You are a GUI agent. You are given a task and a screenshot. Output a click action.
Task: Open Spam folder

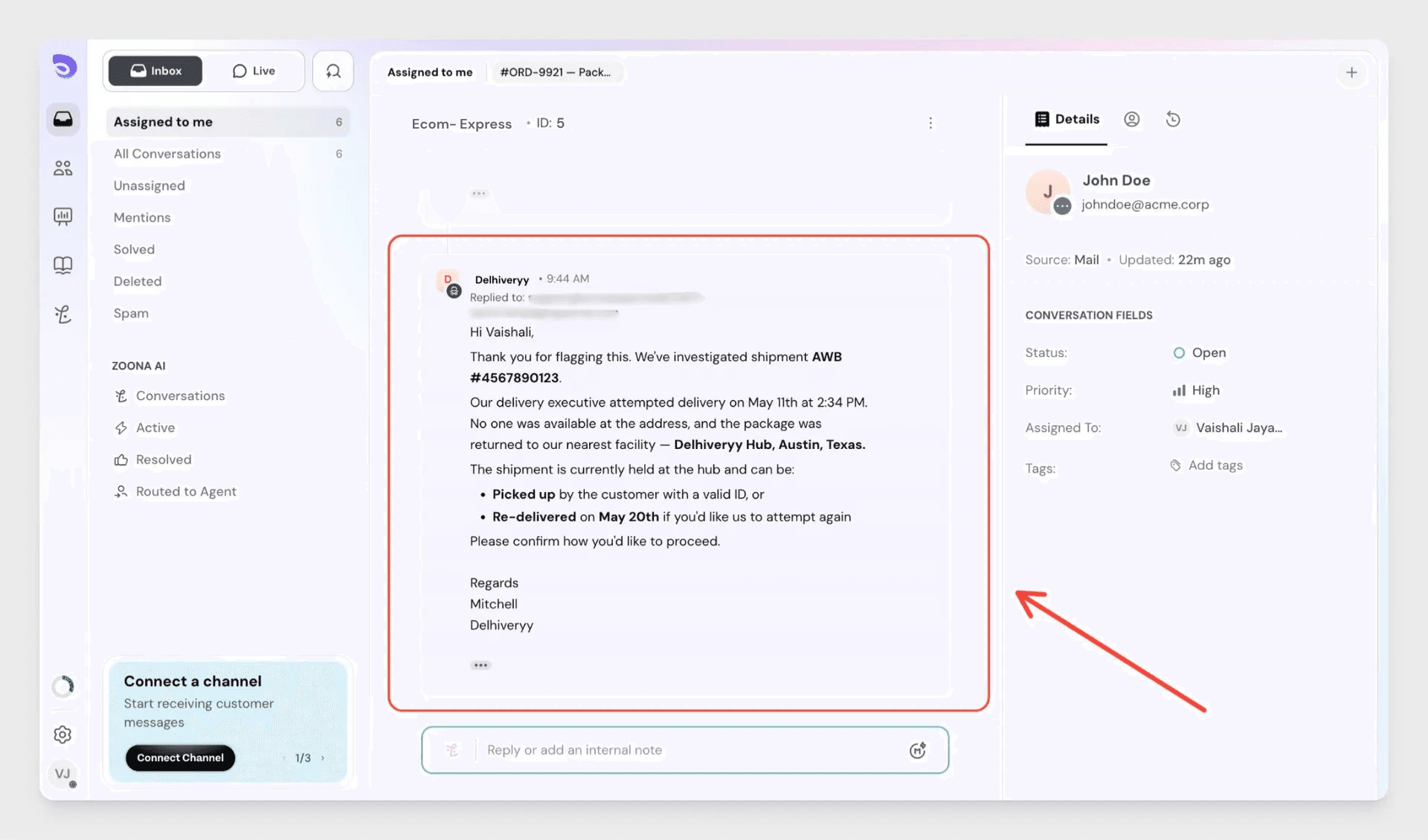(x=131, y=314)
